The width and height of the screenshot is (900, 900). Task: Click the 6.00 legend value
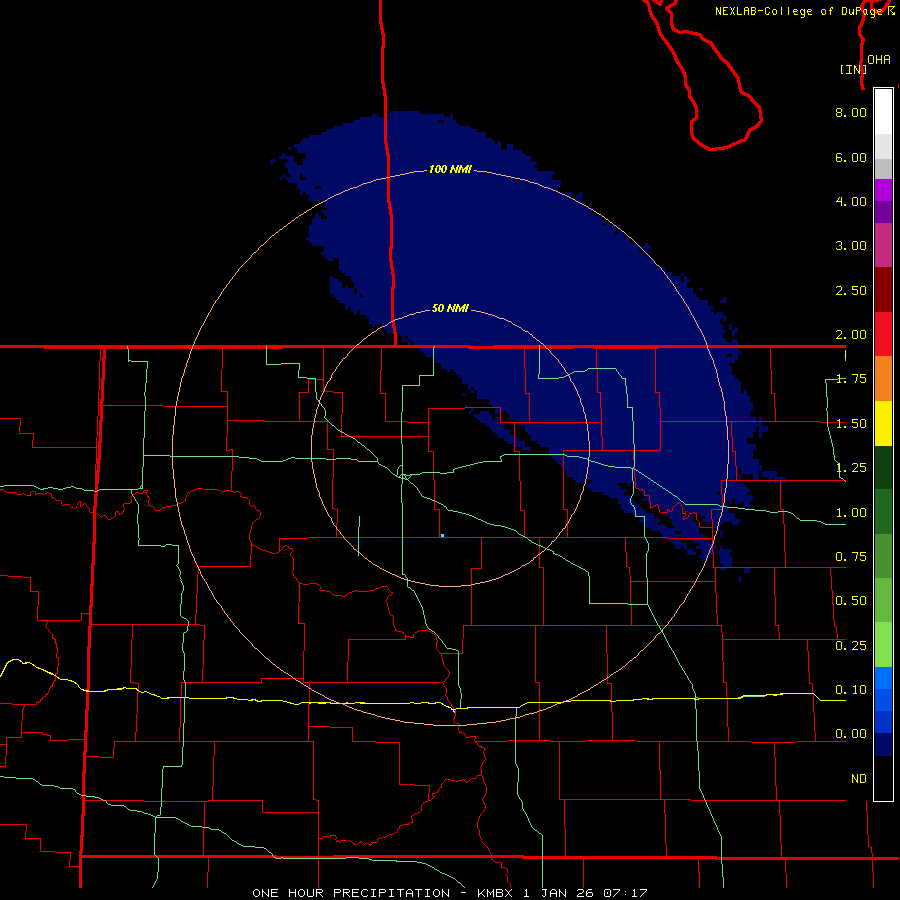click(x=851, y=157)
